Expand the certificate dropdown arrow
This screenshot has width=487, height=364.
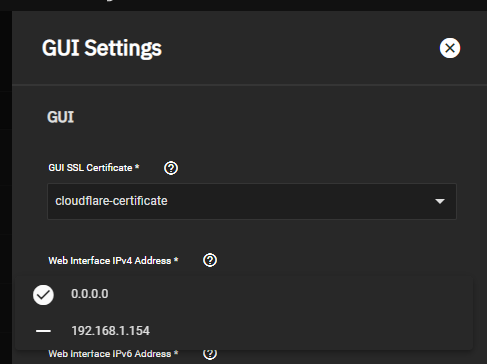[440, 201]
